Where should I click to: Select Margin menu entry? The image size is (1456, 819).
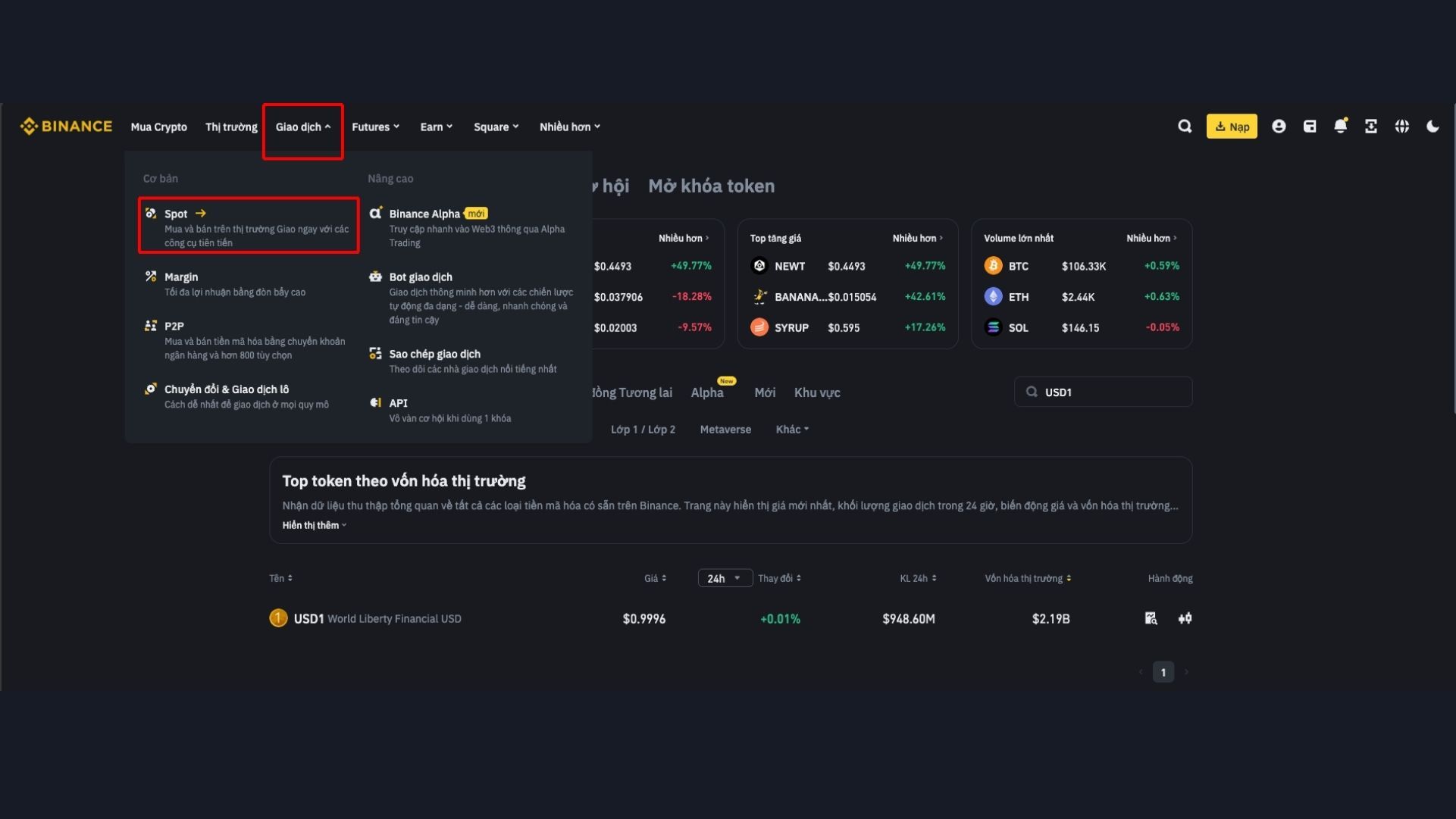pyautogui.click(x=249, y=284)
